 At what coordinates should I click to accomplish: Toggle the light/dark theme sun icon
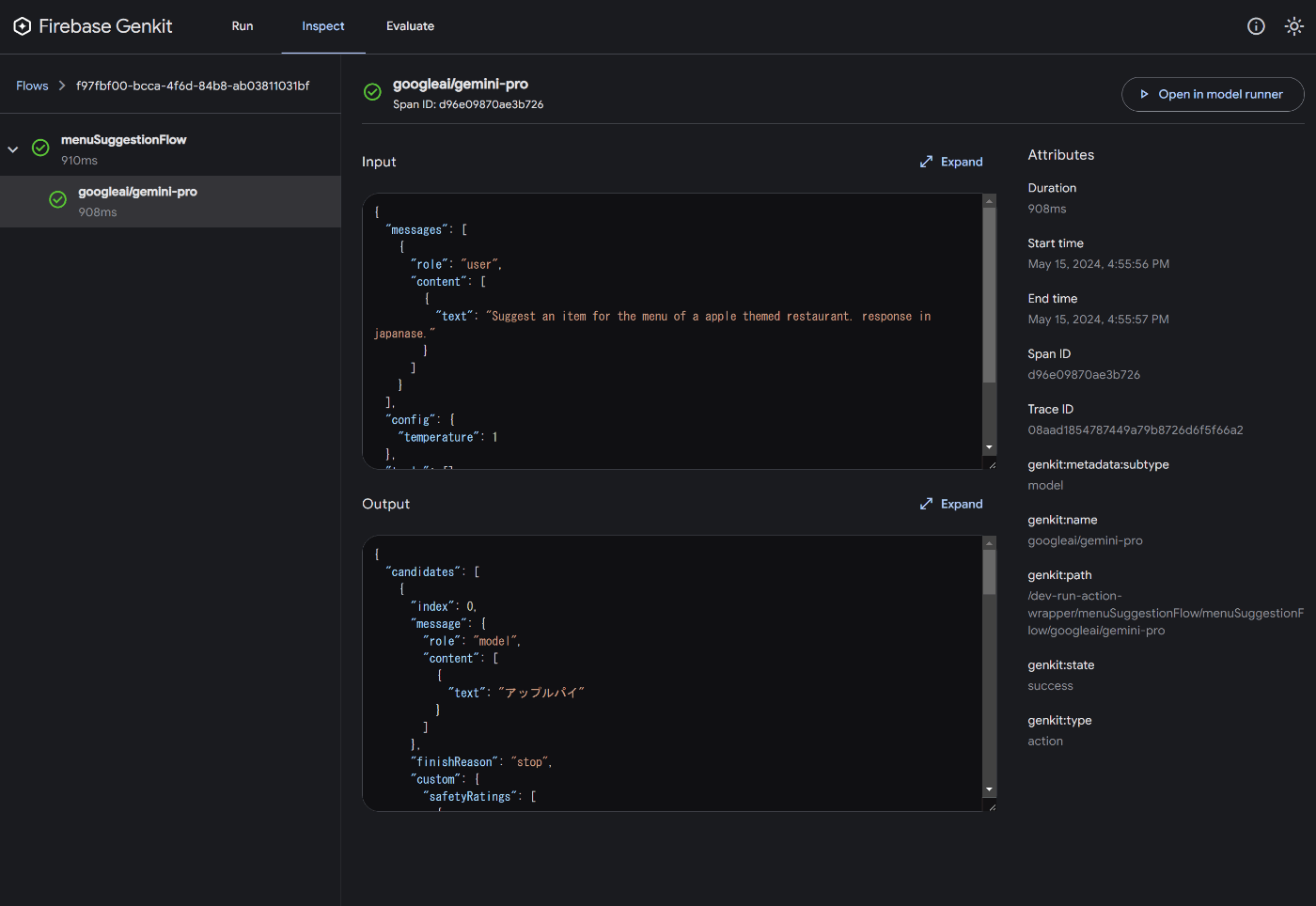click(1294, 26)
